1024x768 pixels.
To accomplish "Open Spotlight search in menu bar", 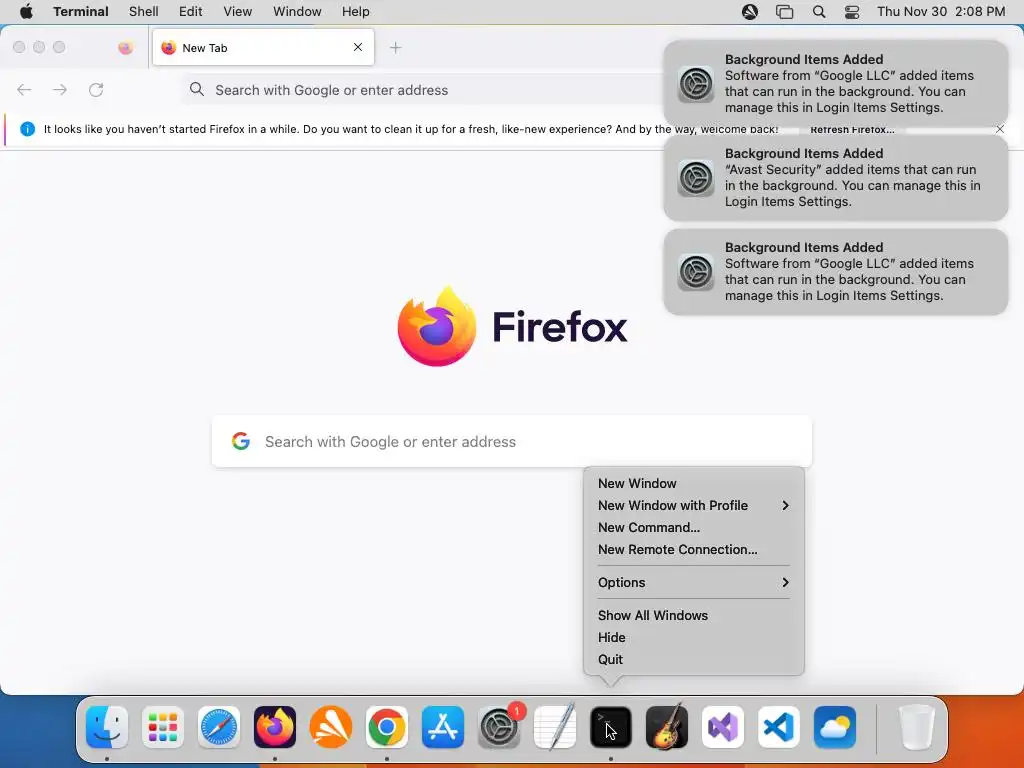I will coord(819,11).
